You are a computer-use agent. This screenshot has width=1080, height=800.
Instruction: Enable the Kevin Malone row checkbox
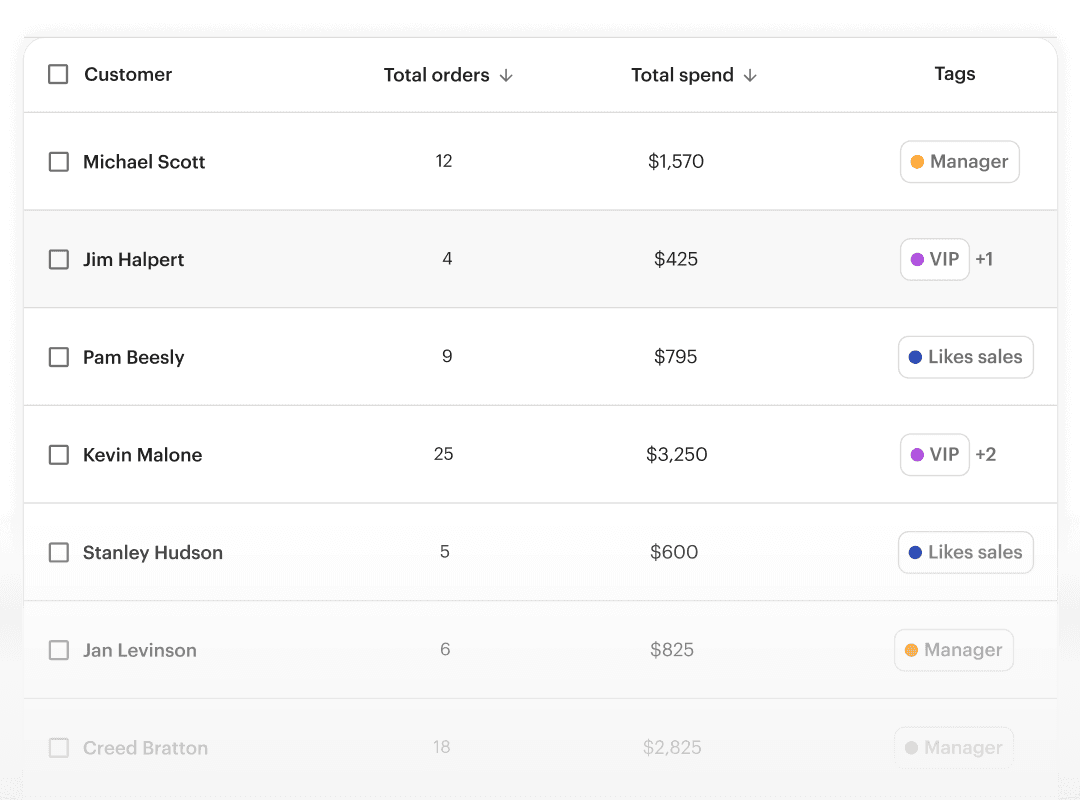coord(59,455)
